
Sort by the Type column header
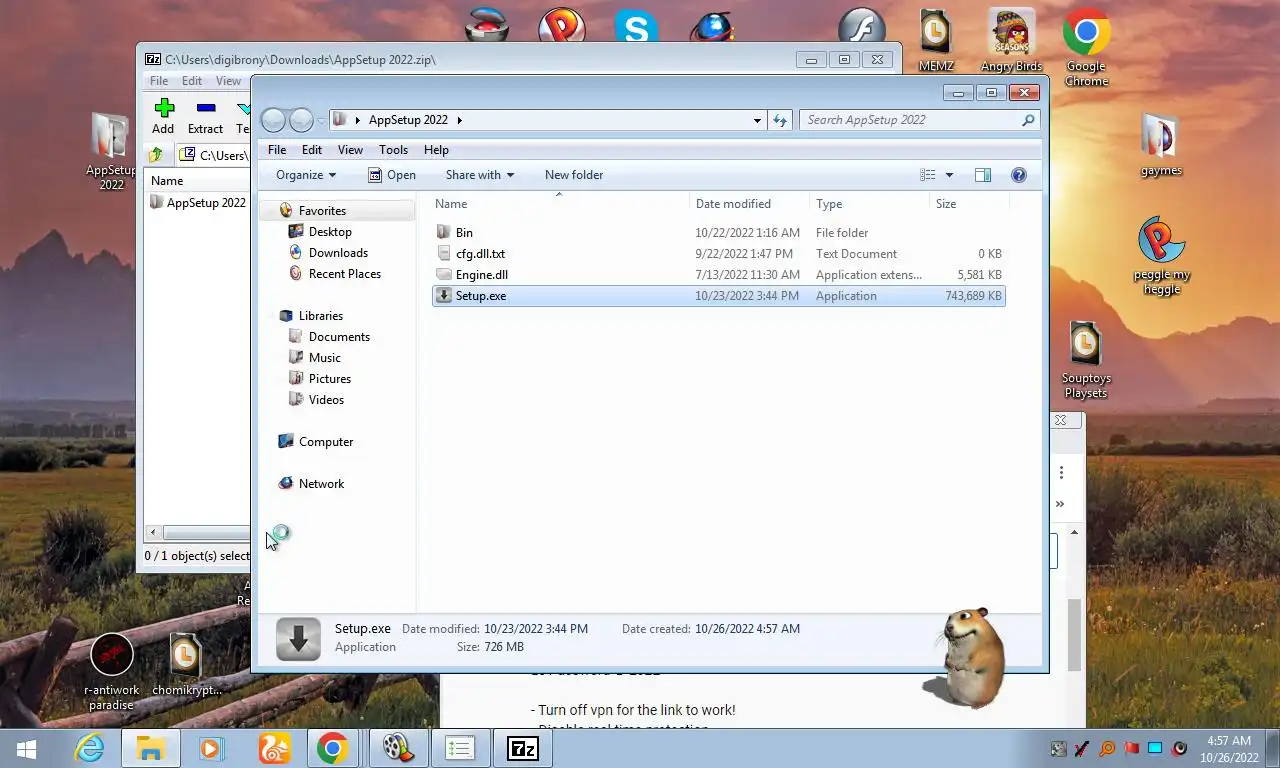tap(870, 204)
